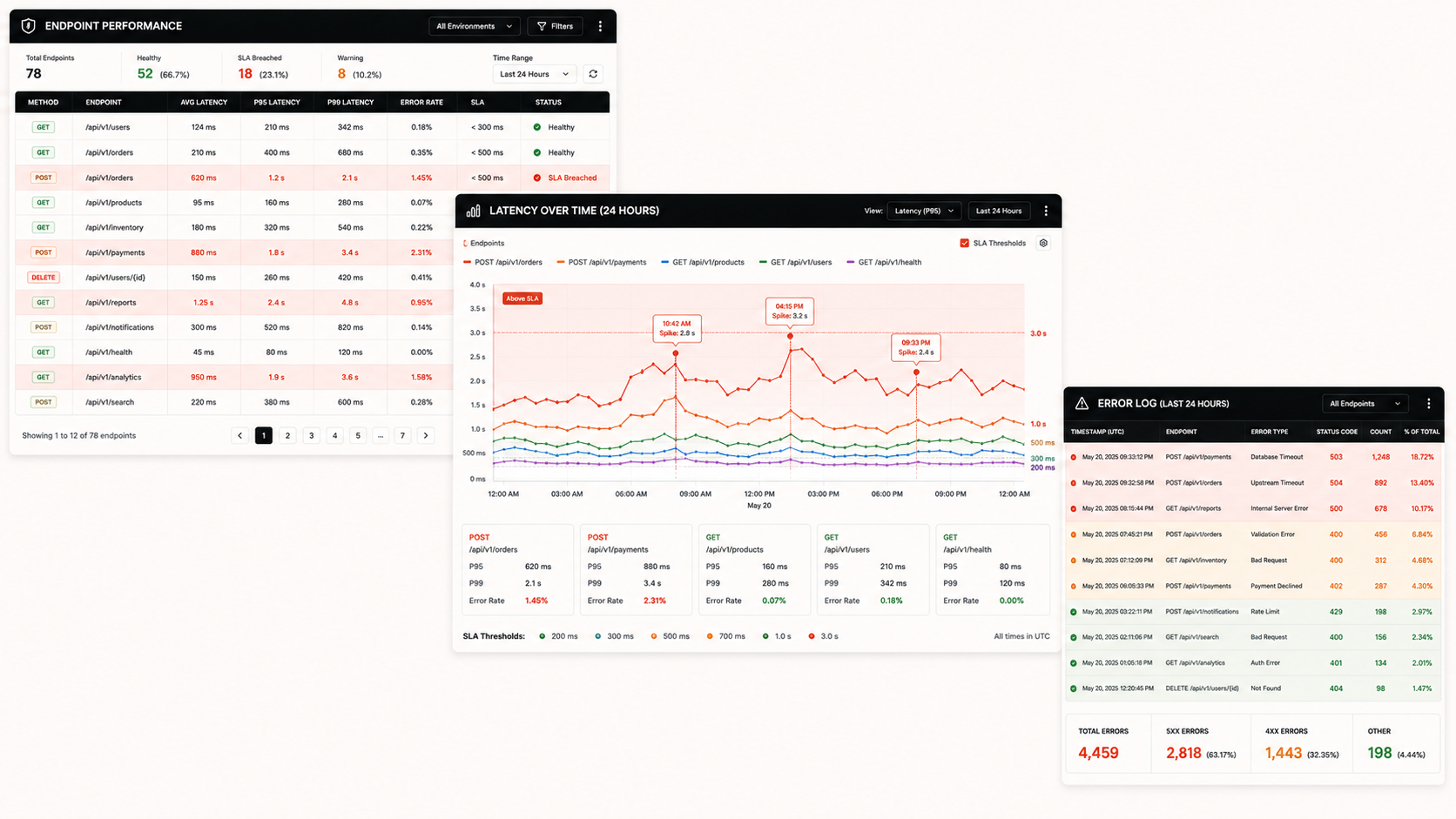Open the POST /api/v1/orders summary card

coord(517,569)
